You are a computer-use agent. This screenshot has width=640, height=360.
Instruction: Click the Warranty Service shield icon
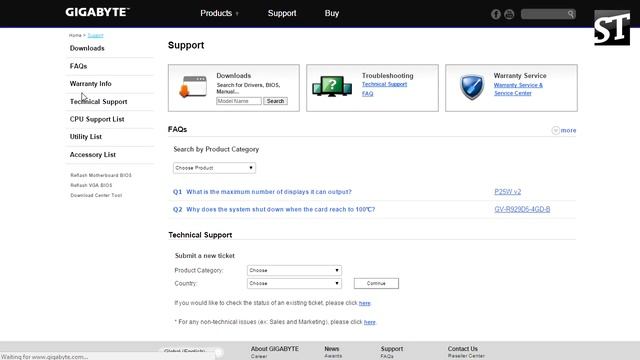472,87
